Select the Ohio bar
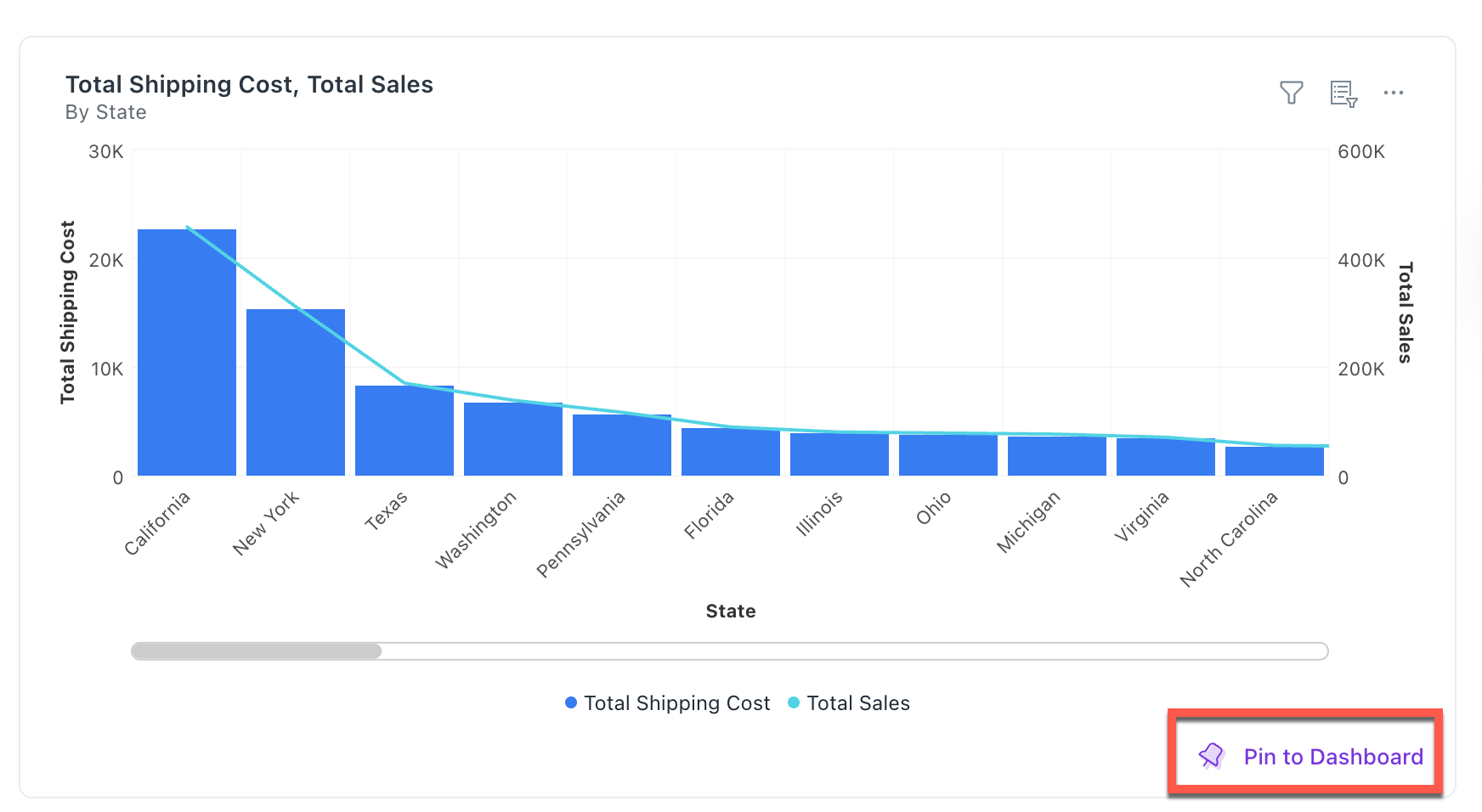 [x=948, y=456]
